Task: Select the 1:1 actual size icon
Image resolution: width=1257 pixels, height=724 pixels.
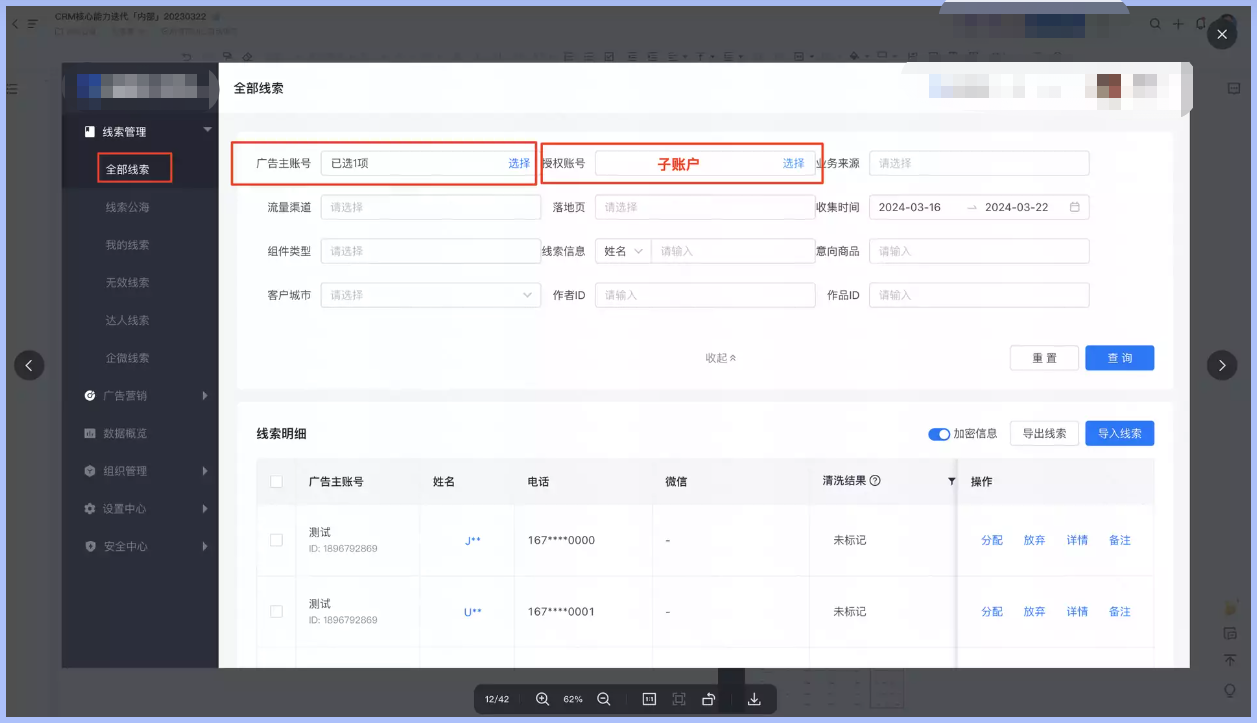Action: (x=648, y=699)
